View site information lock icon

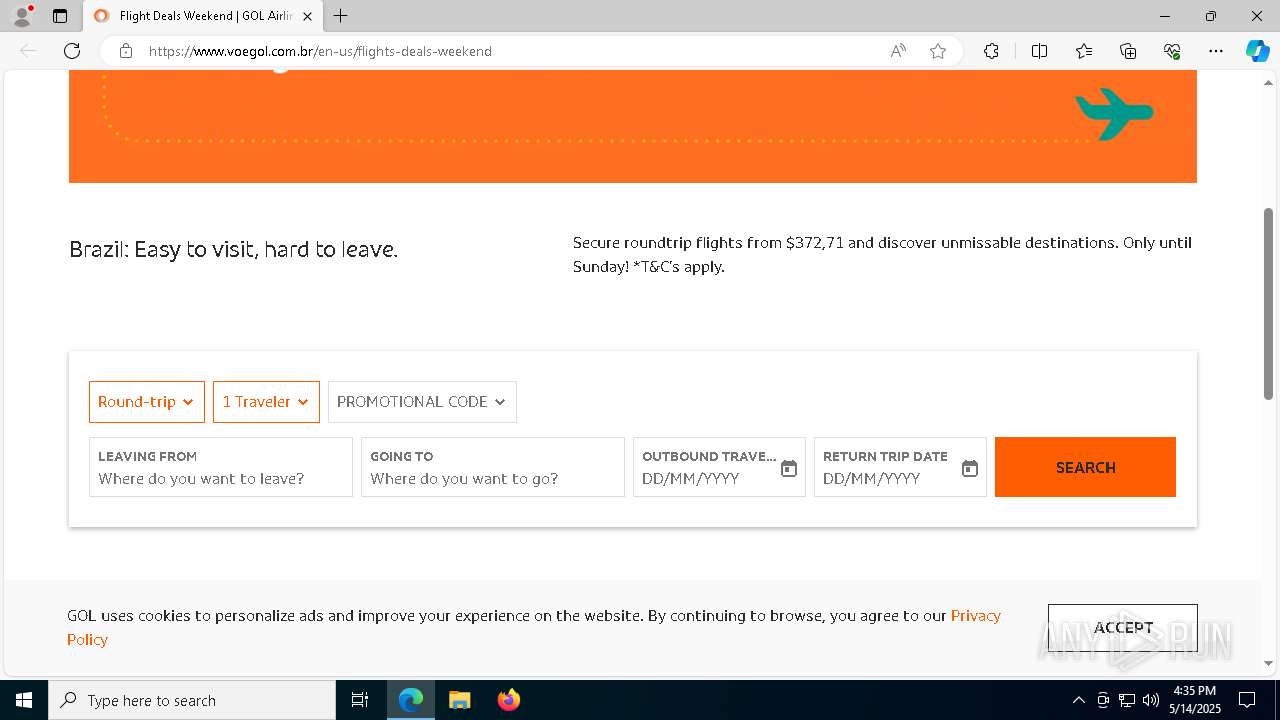126,51
